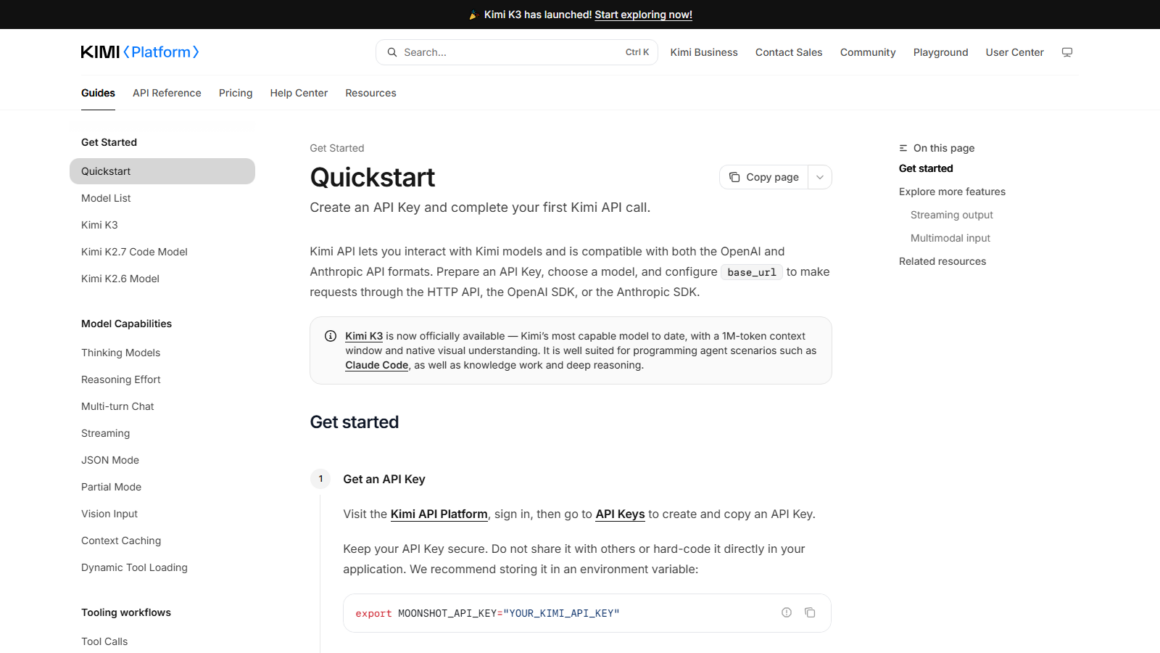This screenshot has height=653, width=1160.
Task: Click the info icon in code block
Action: coord(786,612)
